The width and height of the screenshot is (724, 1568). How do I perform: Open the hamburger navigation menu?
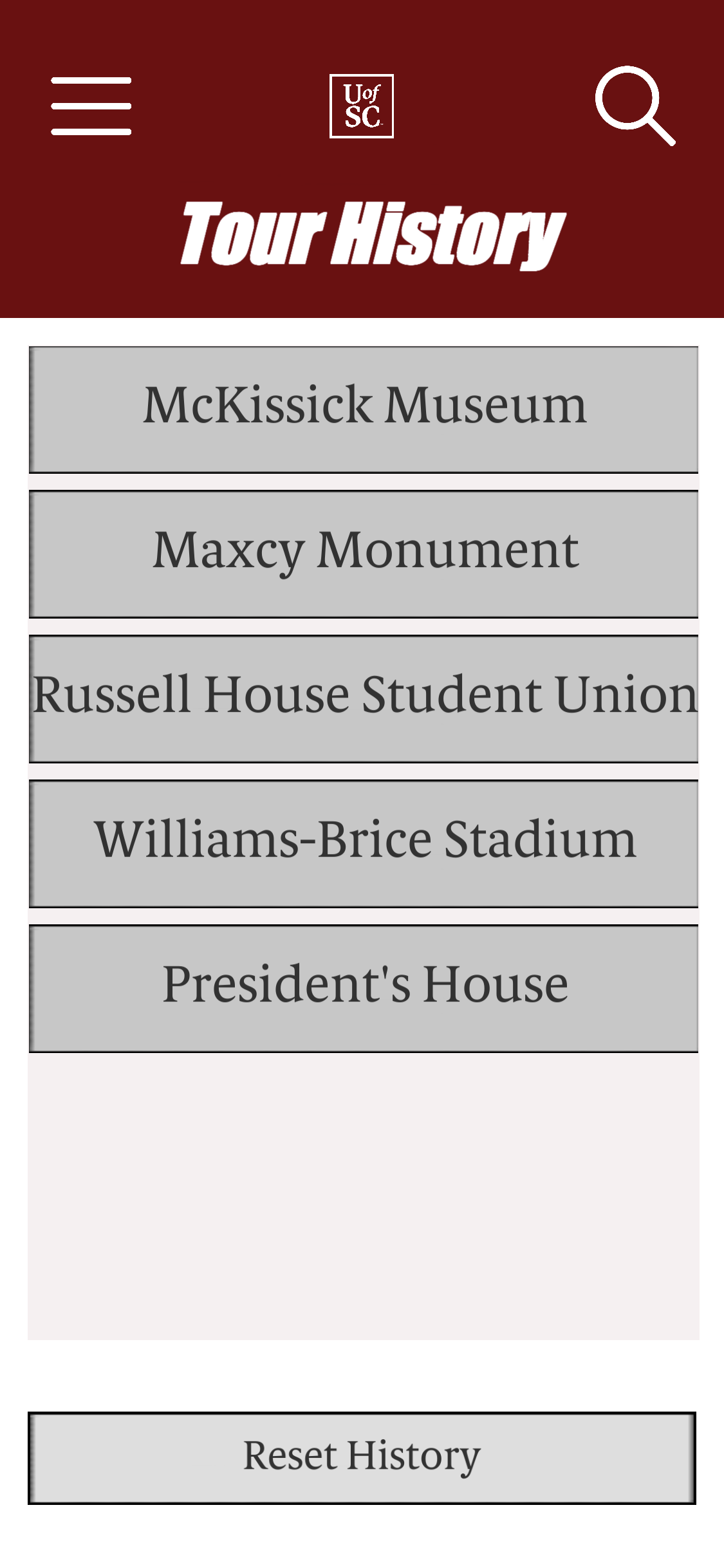pyautogui.click(x=91, y=106)
